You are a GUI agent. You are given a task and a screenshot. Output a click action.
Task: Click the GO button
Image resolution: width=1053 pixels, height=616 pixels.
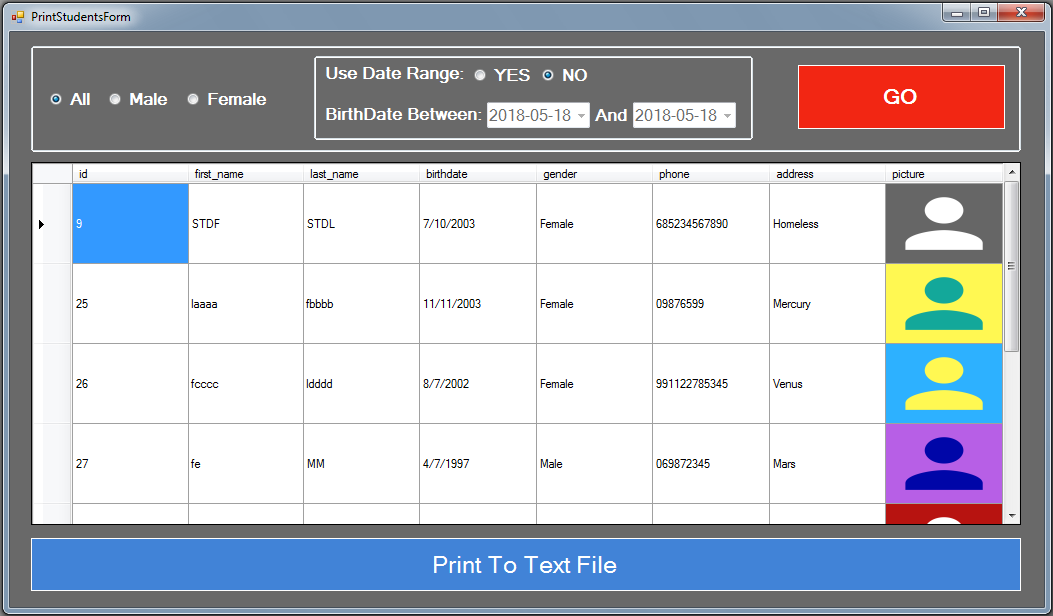(900, 96)
